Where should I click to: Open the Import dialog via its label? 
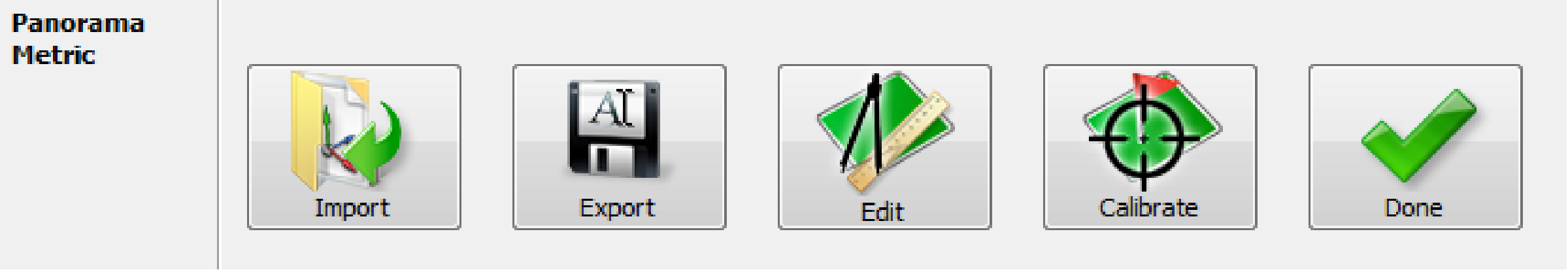(x=352, y=208)
